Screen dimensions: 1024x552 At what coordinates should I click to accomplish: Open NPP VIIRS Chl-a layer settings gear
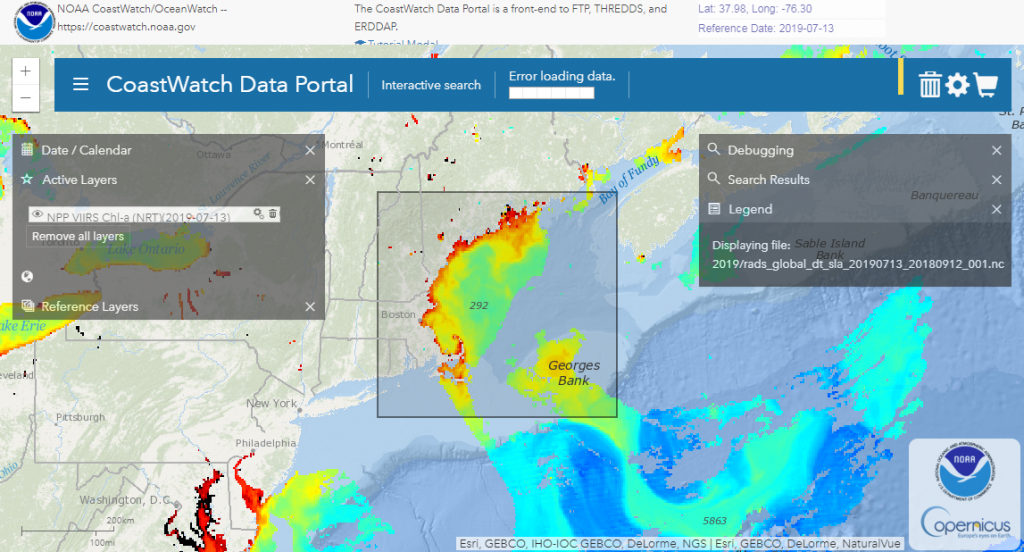click(x=258, y=214)
